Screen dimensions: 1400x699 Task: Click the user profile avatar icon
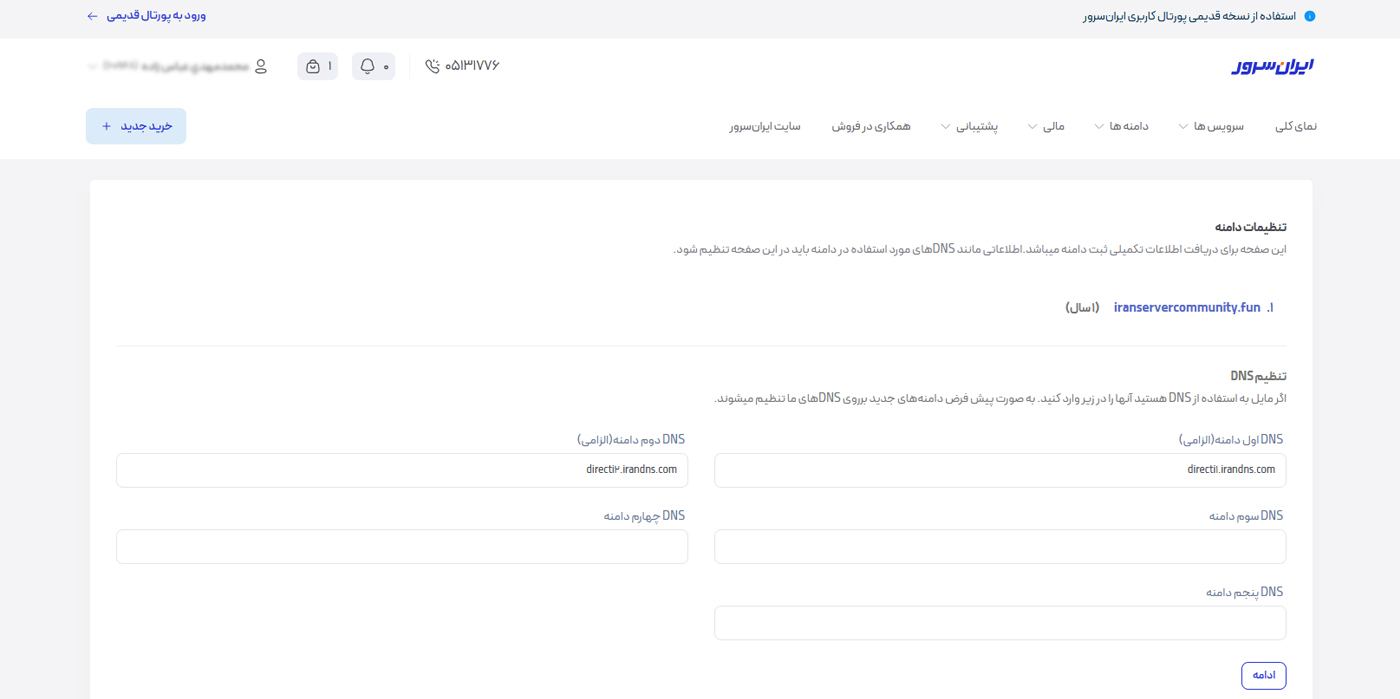(x=261, y=66)
